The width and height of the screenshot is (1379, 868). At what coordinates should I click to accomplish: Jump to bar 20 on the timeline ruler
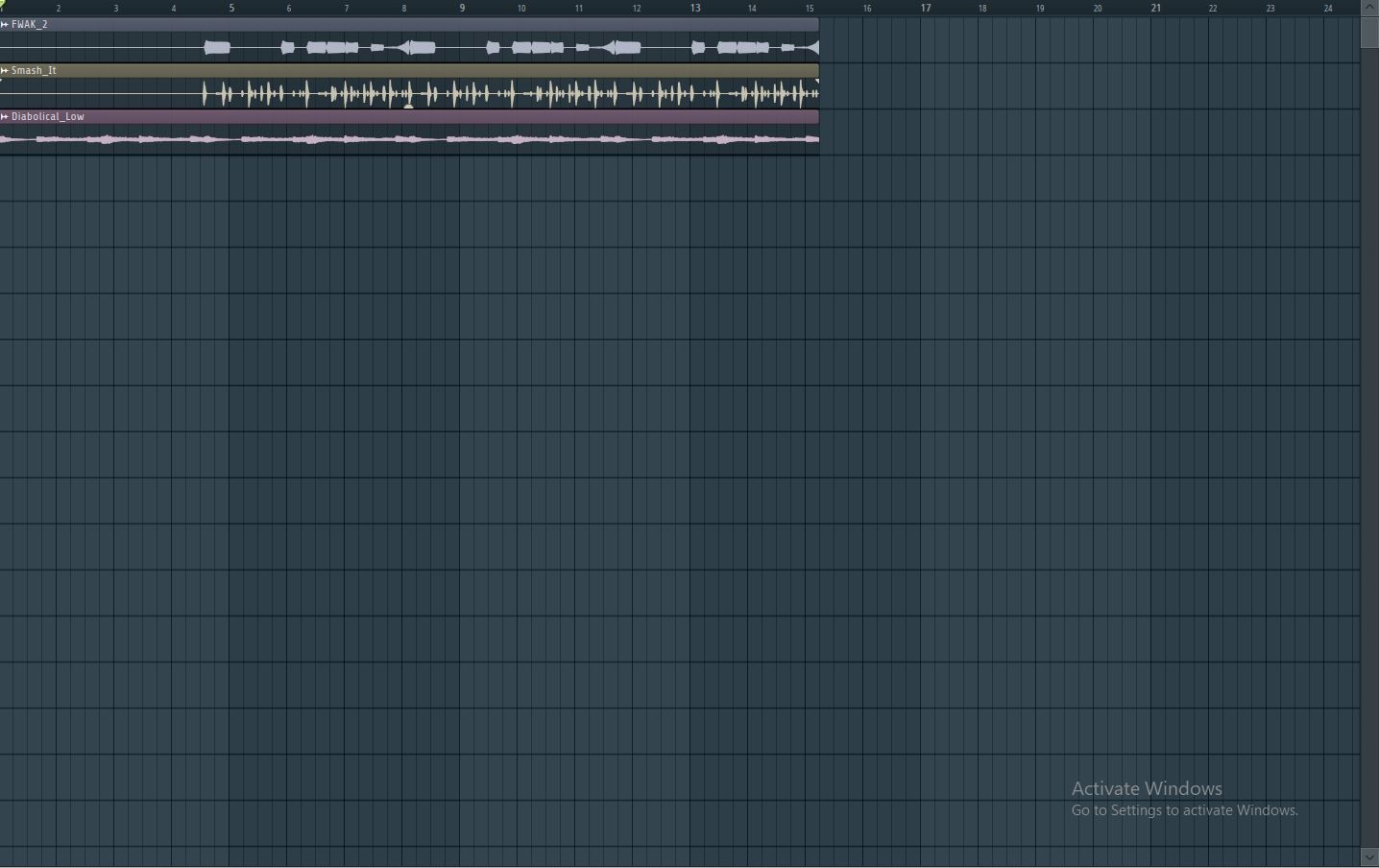1098,8
